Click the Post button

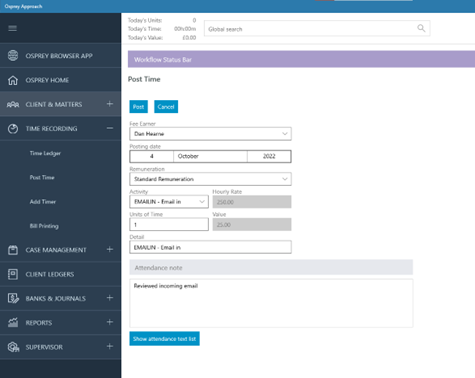(138, 107)
